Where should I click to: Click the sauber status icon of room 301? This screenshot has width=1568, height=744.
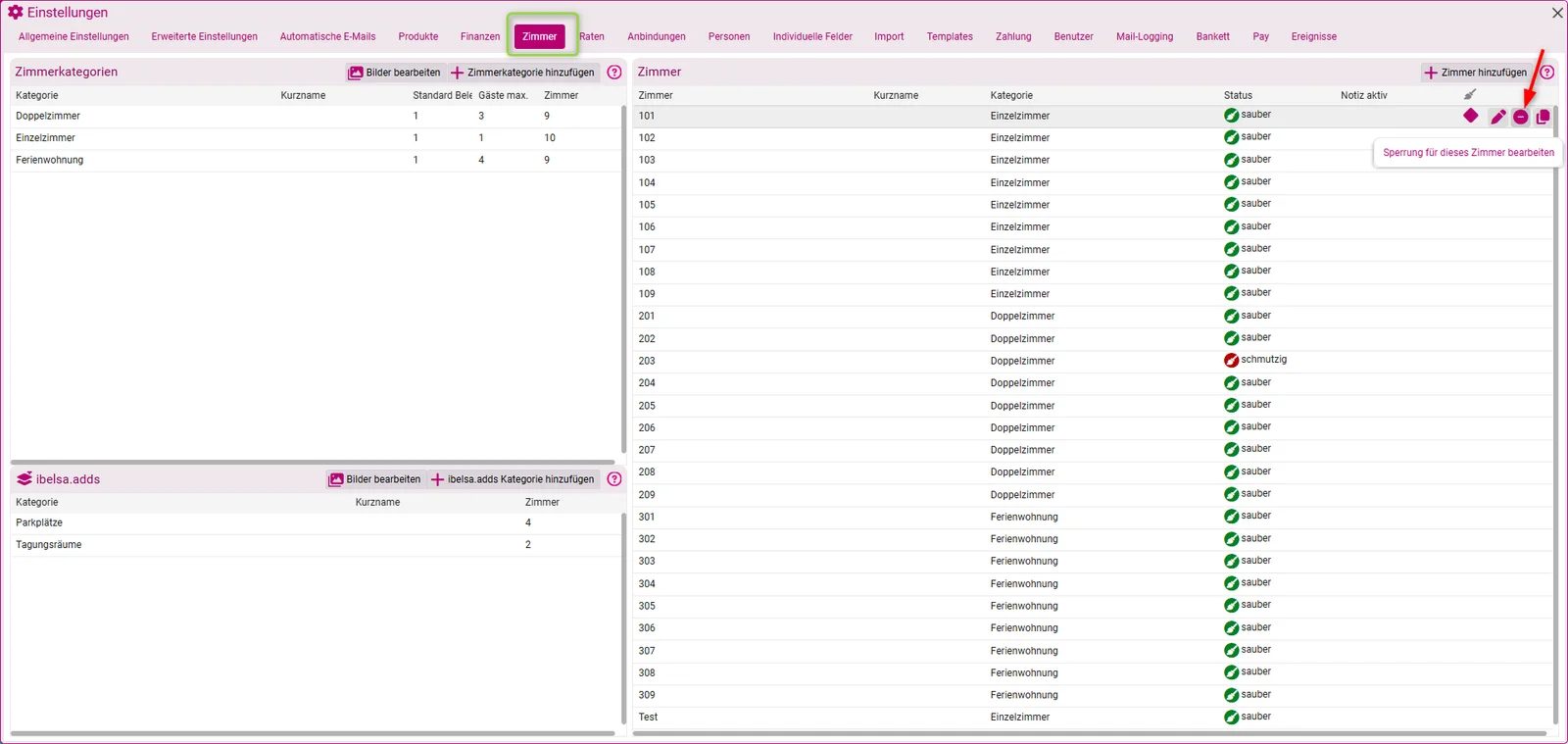pos(1231,517)
